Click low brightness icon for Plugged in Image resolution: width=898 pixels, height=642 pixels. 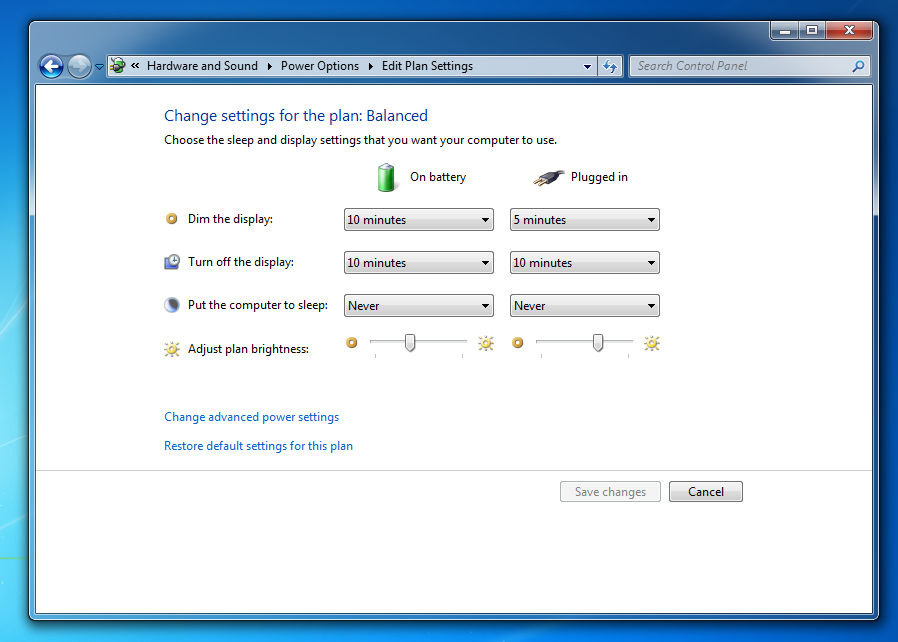point(518,342)
